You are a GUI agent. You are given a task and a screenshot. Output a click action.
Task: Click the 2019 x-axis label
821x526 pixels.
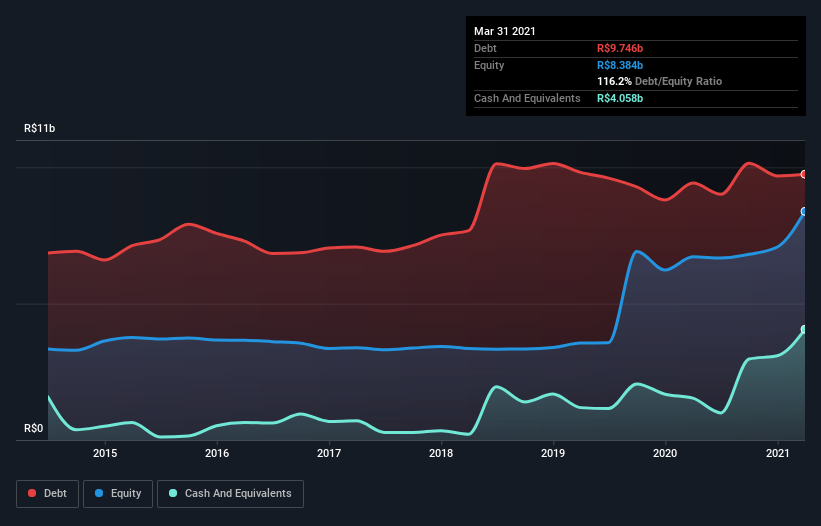tap(553, 453)
